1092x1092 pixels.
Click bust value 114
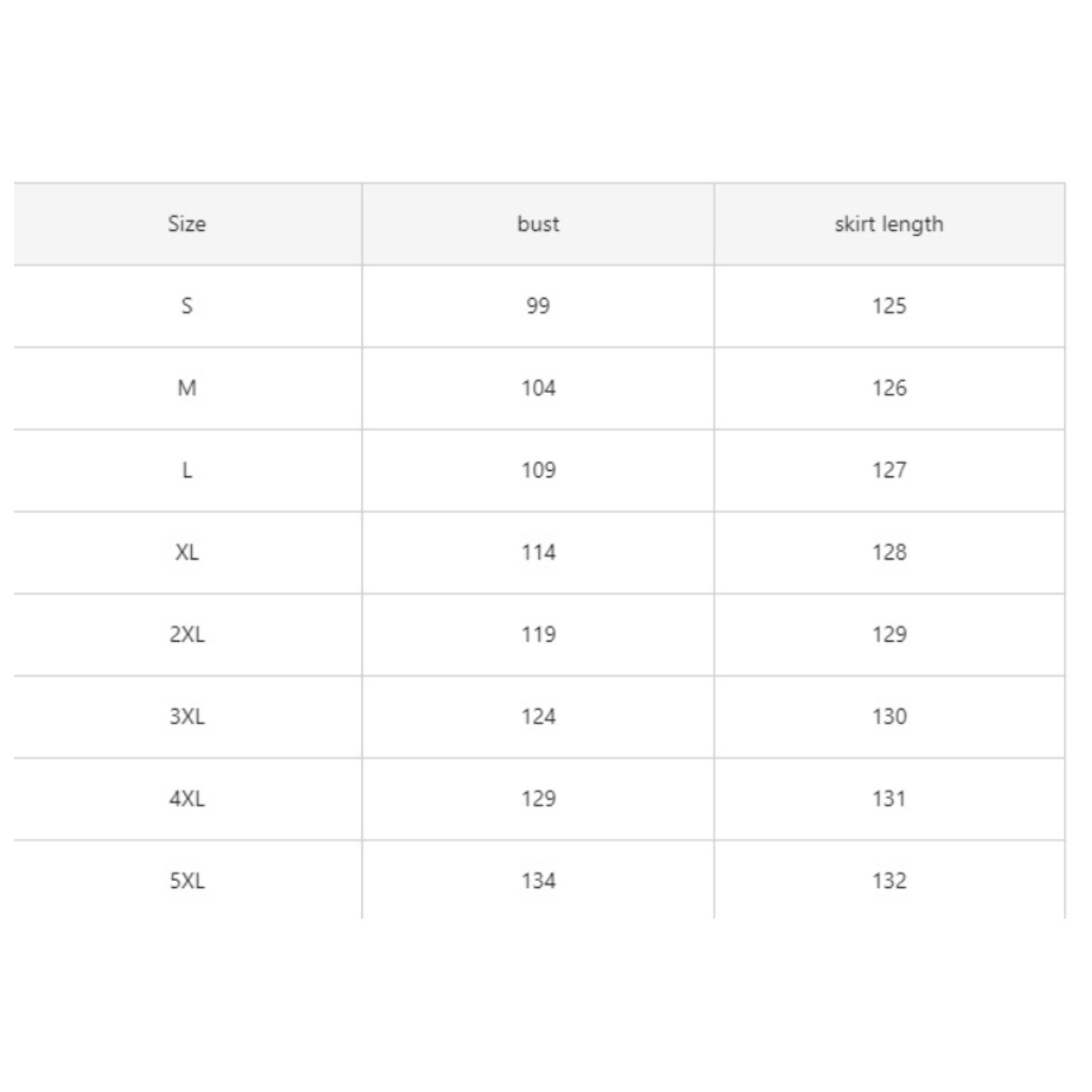[538, 552]
